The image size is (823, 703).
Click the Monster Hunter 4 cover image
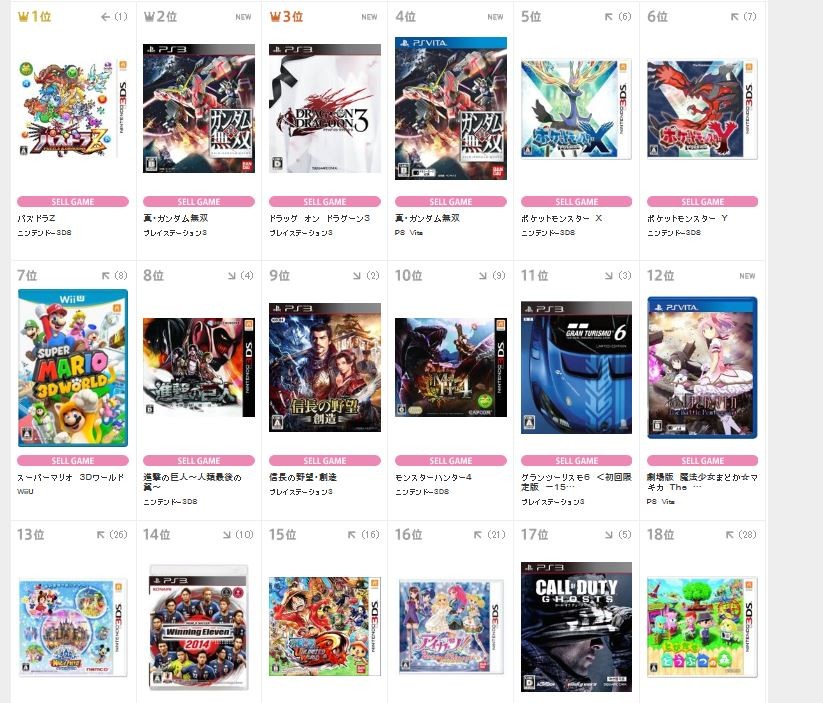click(x=451, y=368)
